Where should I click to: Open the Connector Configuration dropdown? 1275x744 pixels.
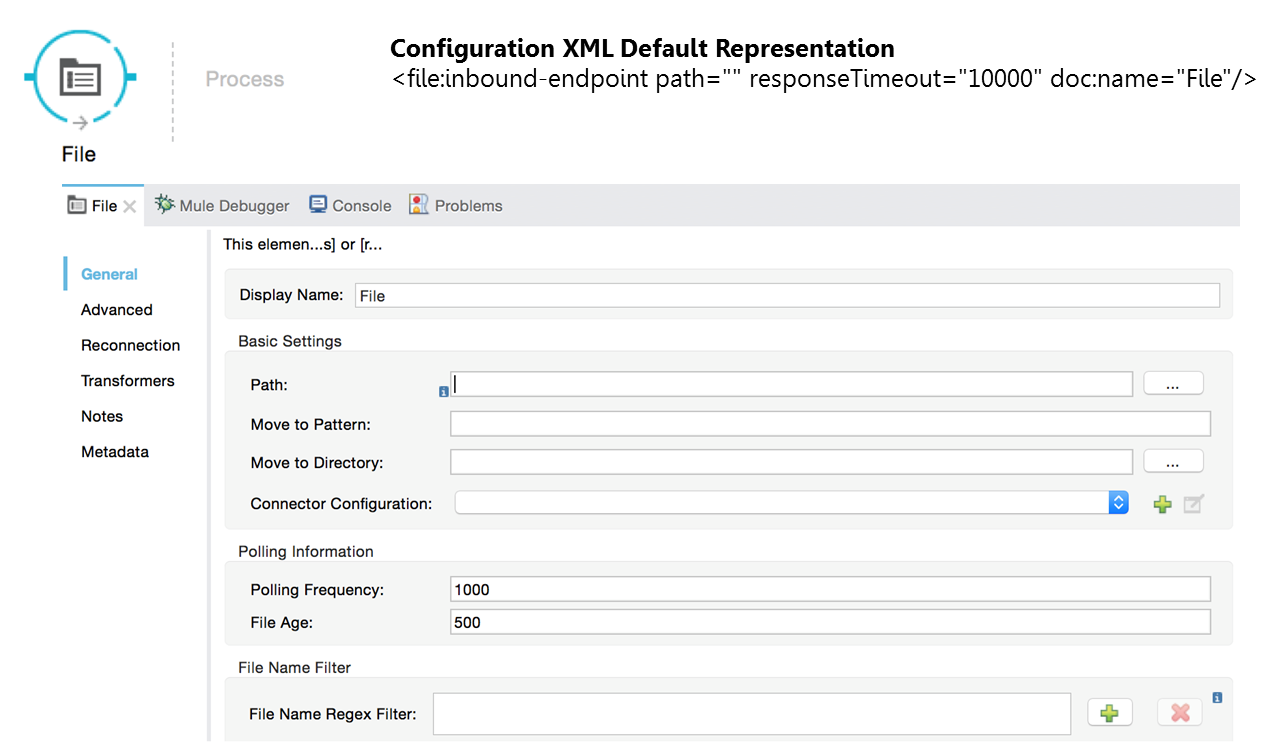[x=792, y=503]
